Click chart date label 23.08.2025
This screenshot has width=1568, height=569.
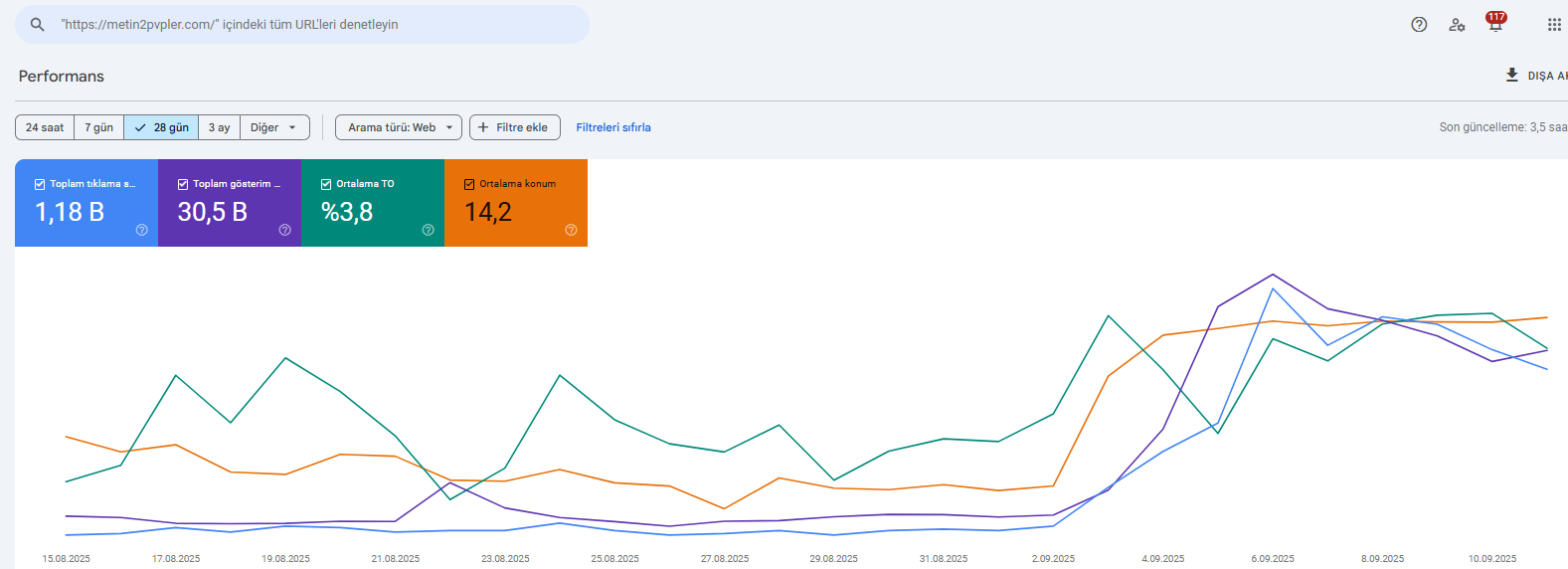pyautogui.click(x=505, y=559)
